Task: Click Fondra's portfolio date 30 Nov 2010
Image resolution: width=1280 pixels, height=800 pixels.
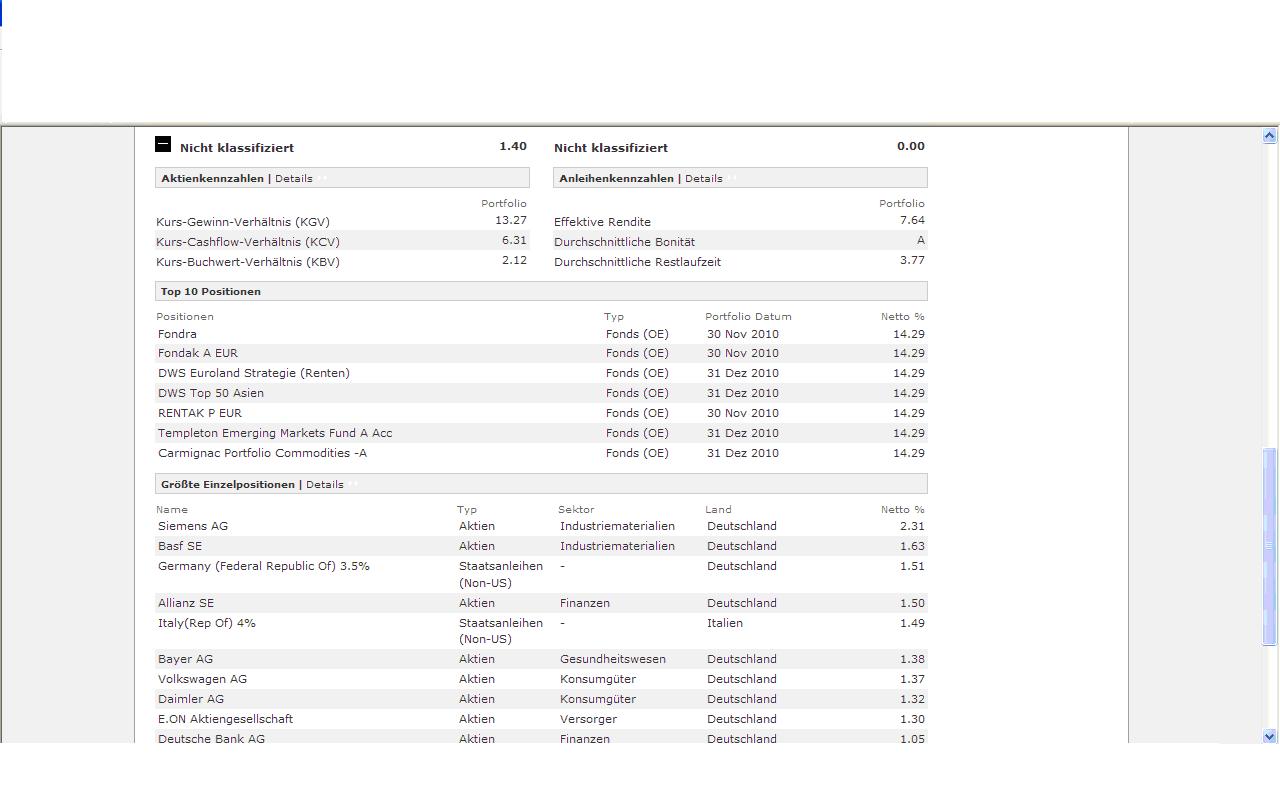Action: coord(743,334)
